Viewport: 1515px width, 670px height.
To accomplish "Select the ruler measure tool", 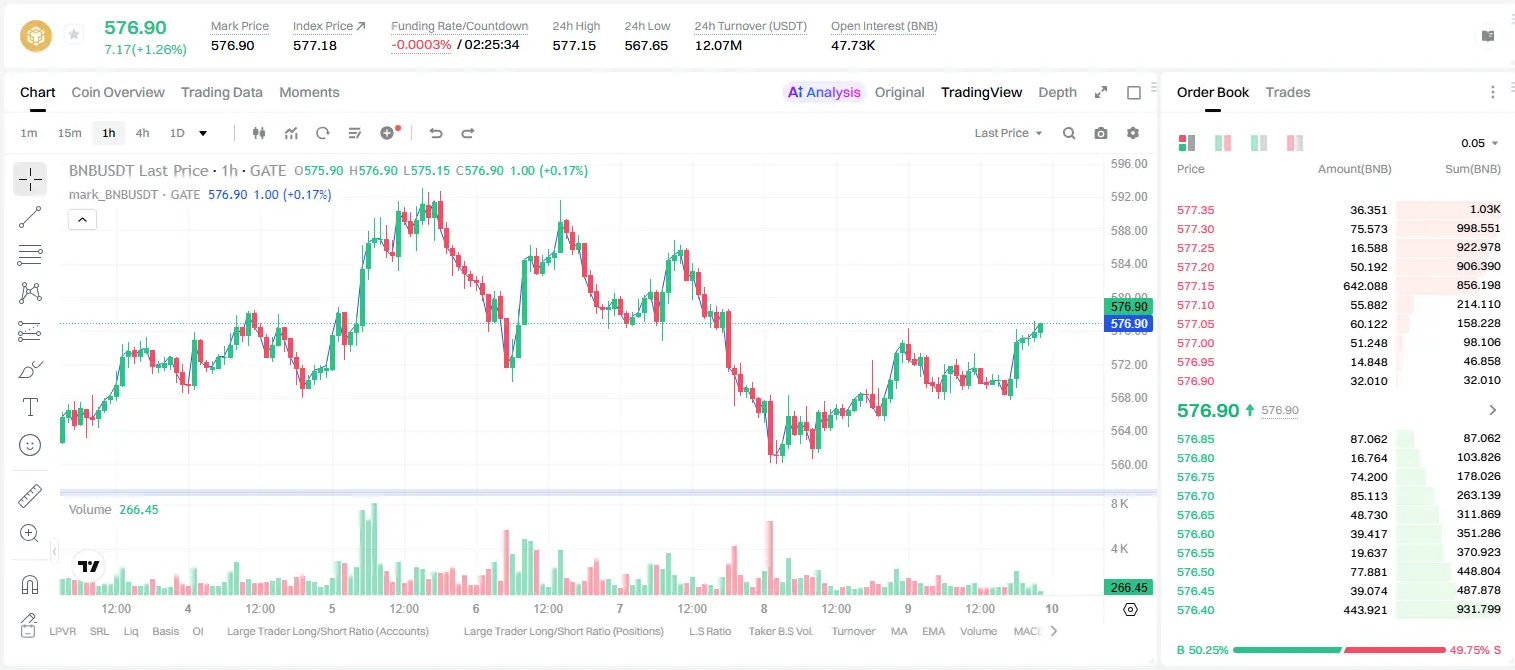I will pyautogui.click(x=30, y=495).
